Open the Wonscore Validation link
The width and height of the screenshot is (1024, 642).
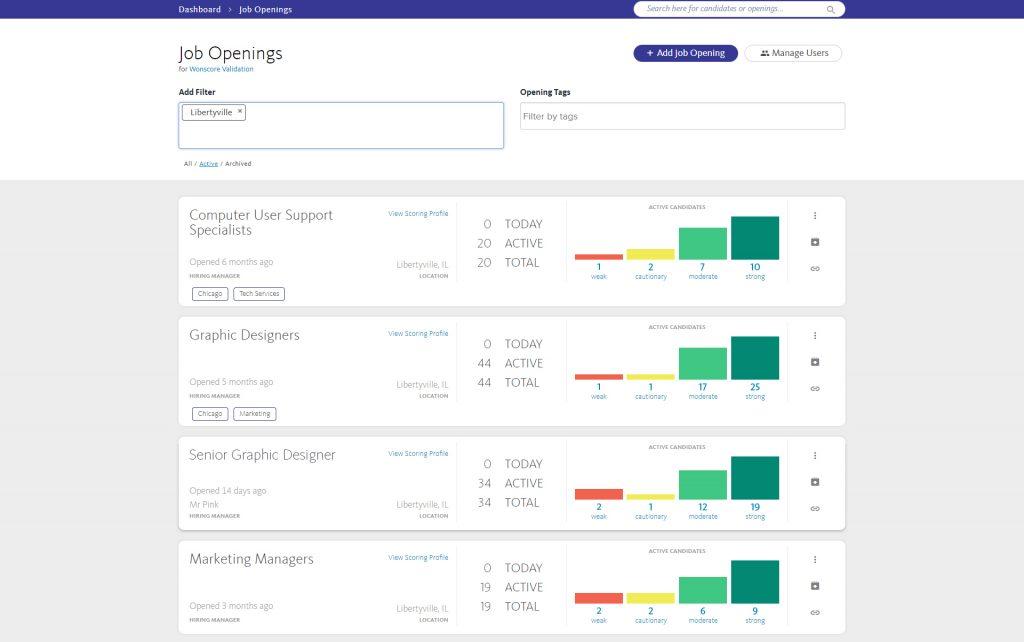[x=221, y=69]
